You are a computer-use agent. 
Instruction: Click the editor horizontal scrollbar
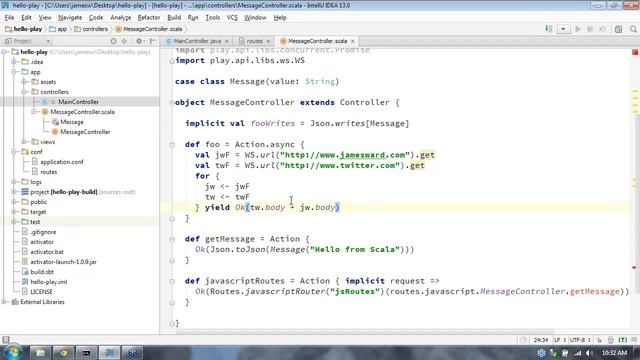[364, 332]
